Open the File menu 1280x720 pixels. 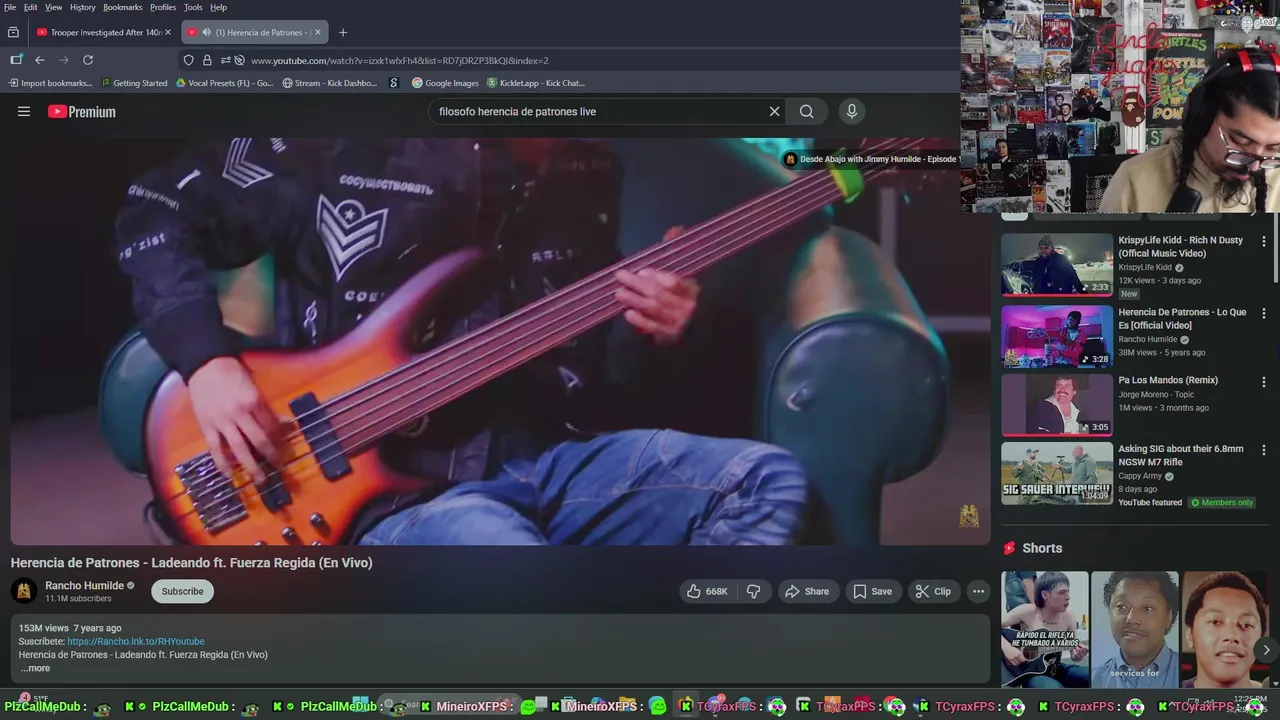[x=10, y=7]
